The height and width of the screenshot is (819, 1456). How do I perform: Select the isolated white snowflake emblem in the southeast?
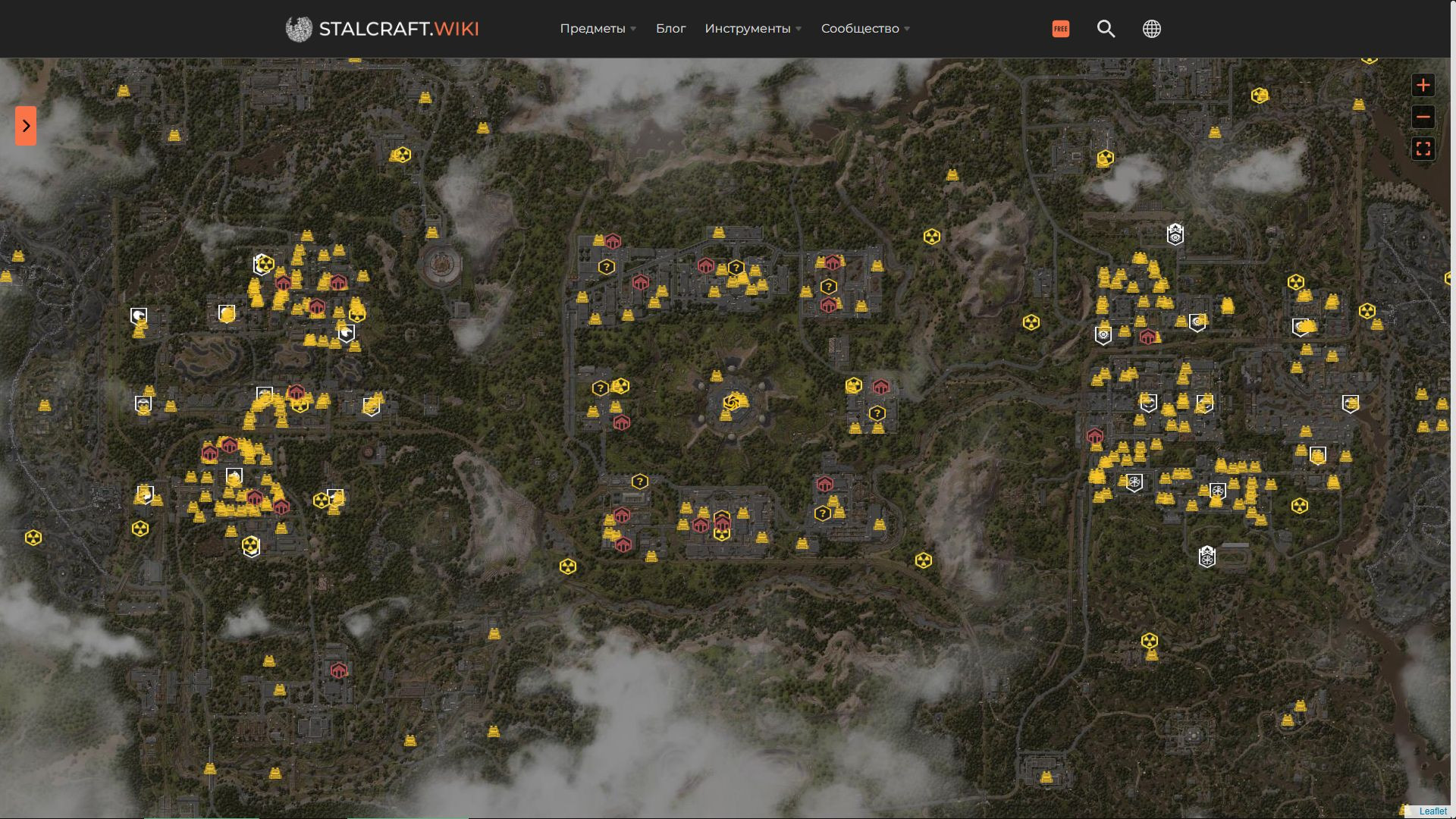click(1207, 557)
